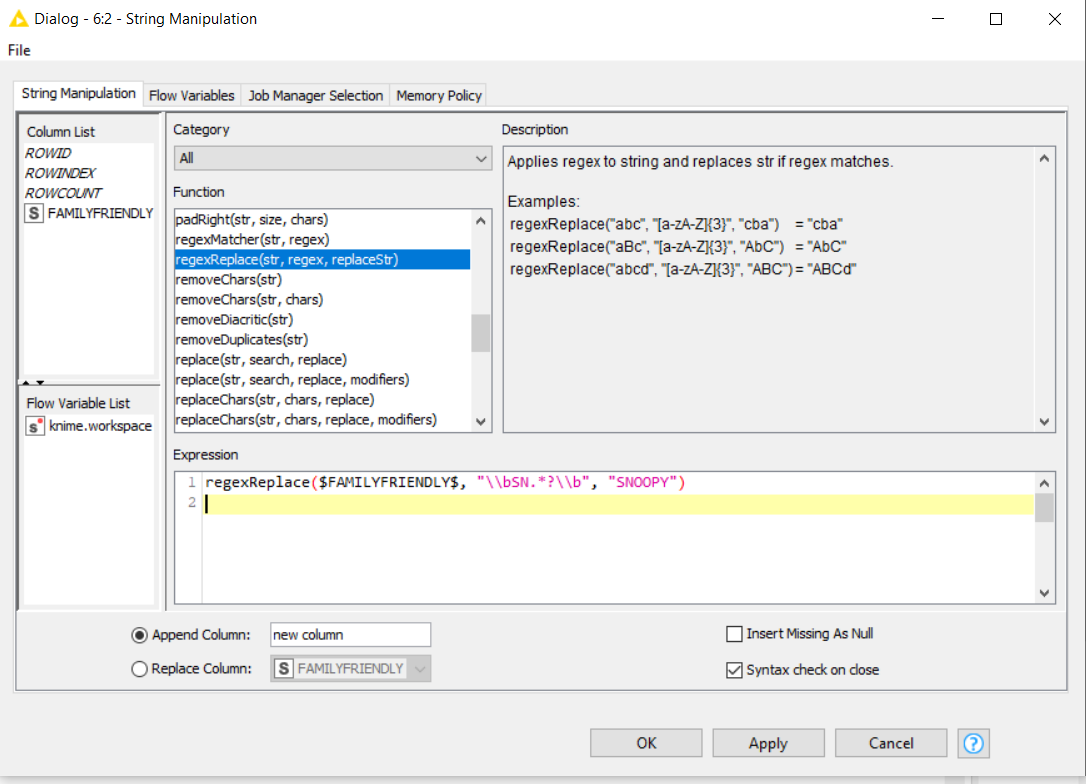Select ROWID in the Column List

click(48, 153)
